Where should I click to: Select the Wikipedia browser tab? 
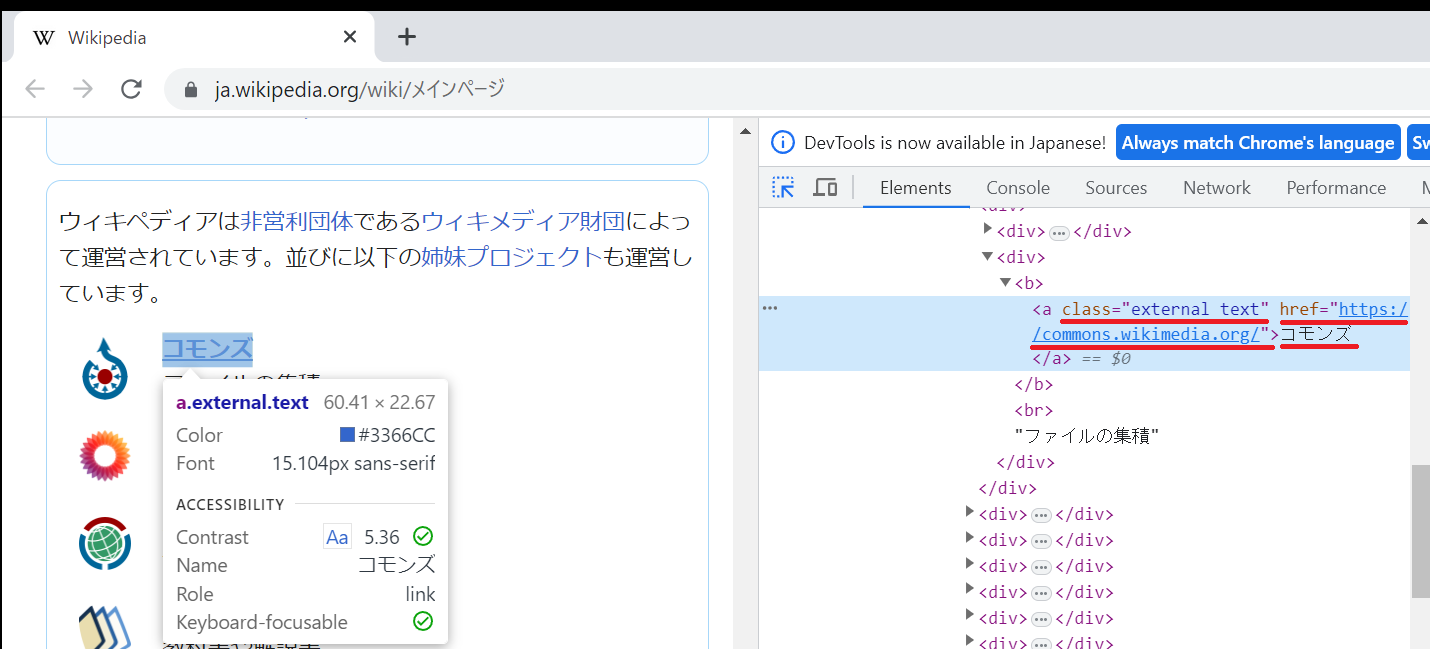coord(194,38)
